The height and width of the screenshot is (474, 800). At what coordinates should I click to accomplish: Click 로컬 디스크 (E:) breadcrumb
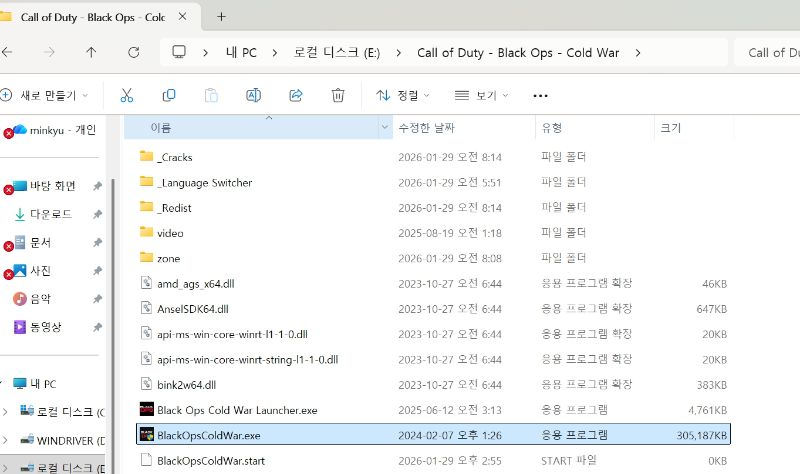[x=335, y=53]
